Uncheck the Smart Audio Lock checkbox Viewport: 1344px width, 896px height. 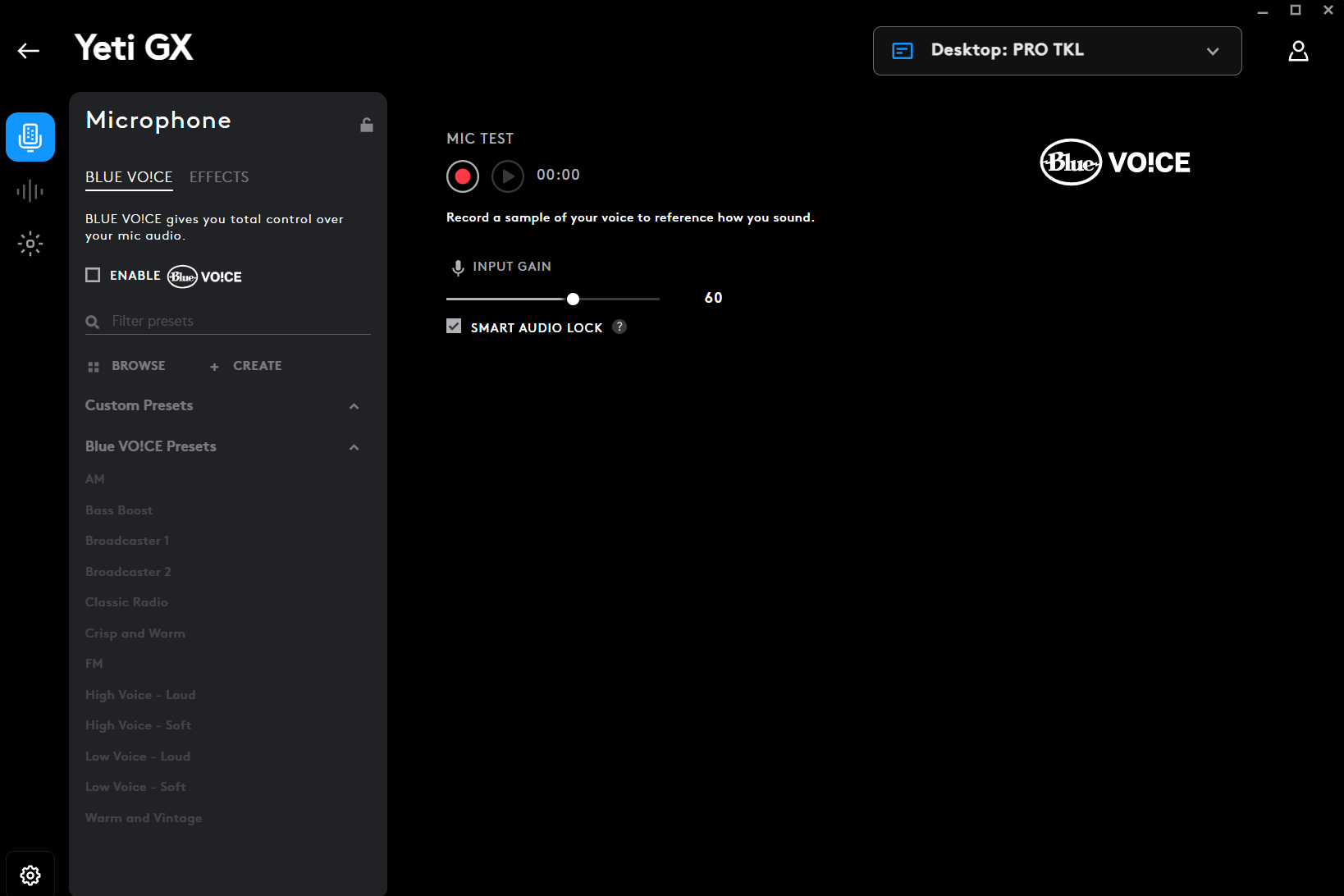tap(454, 326)
